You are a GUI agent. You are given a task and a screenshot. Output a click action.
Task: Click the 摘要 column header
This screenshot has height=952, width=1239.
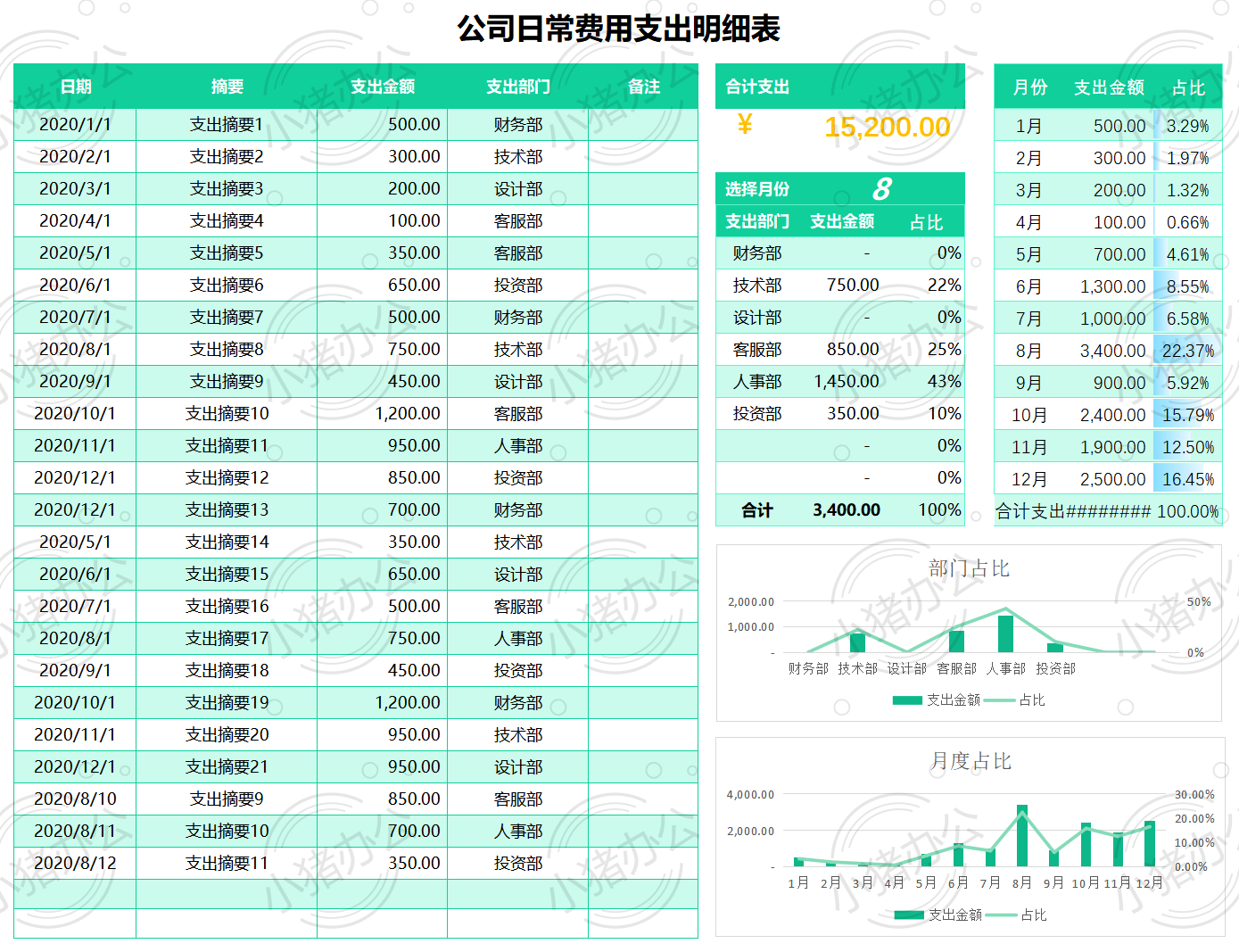click(227, 87)
